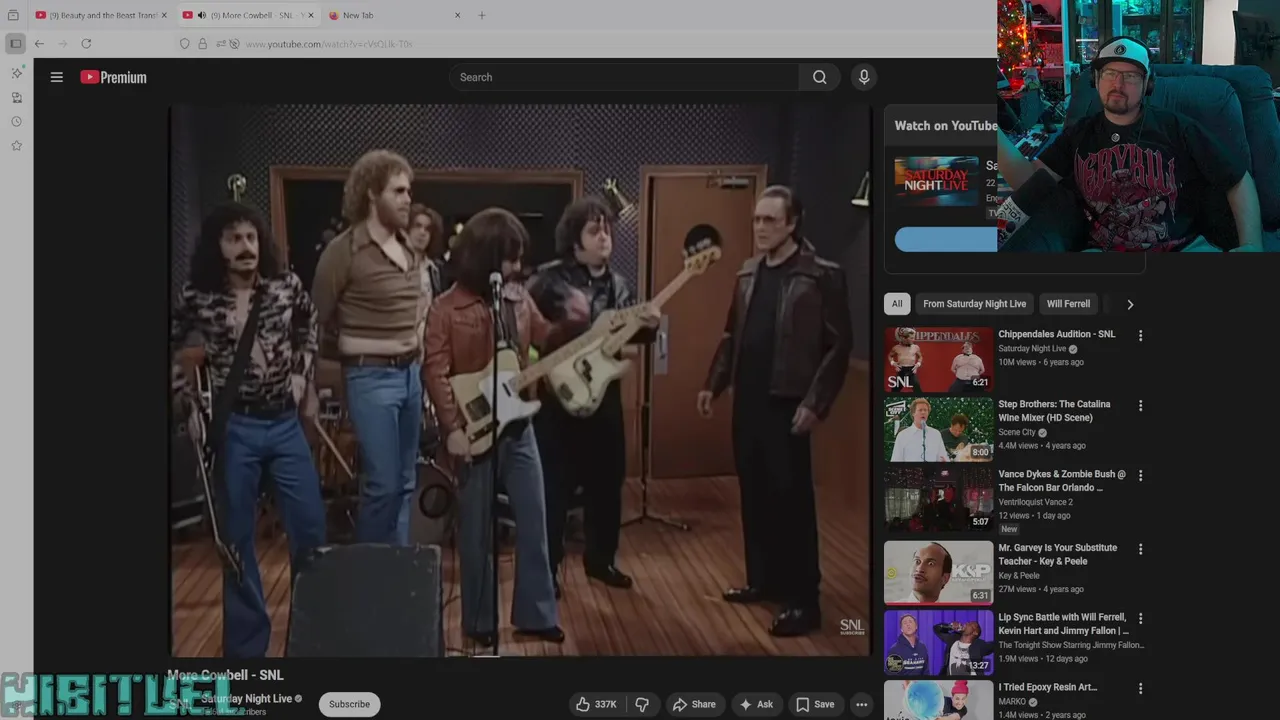Open the YouTube hamburger guide menu

click(57, 77)
